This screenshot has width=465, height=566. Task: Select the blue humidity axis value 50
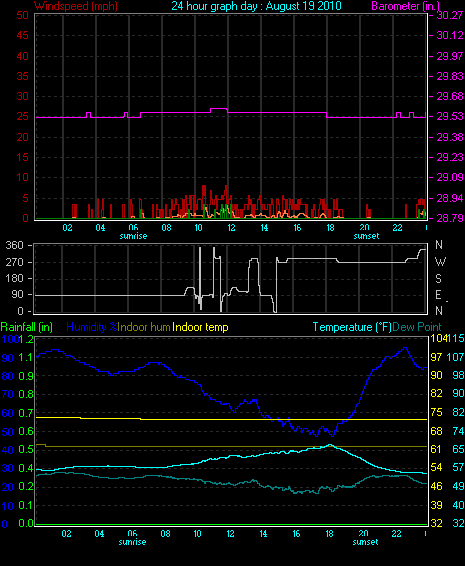[8, 432]
